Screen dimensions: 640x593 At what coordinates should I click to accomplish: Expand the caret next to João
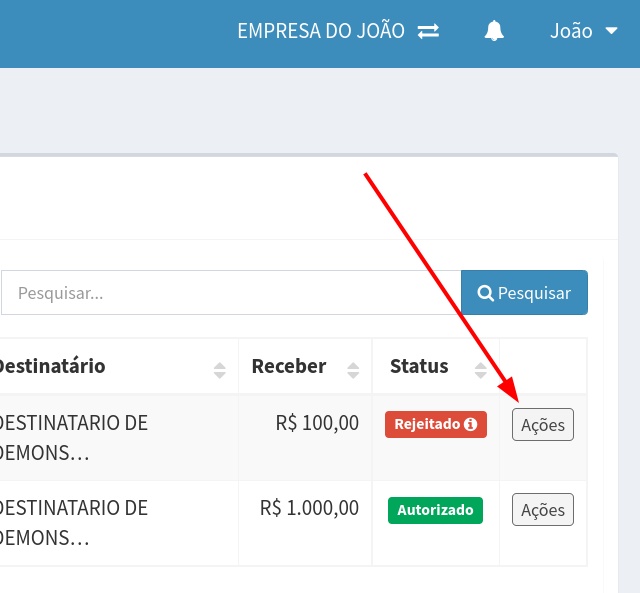[x=612, y=31]
